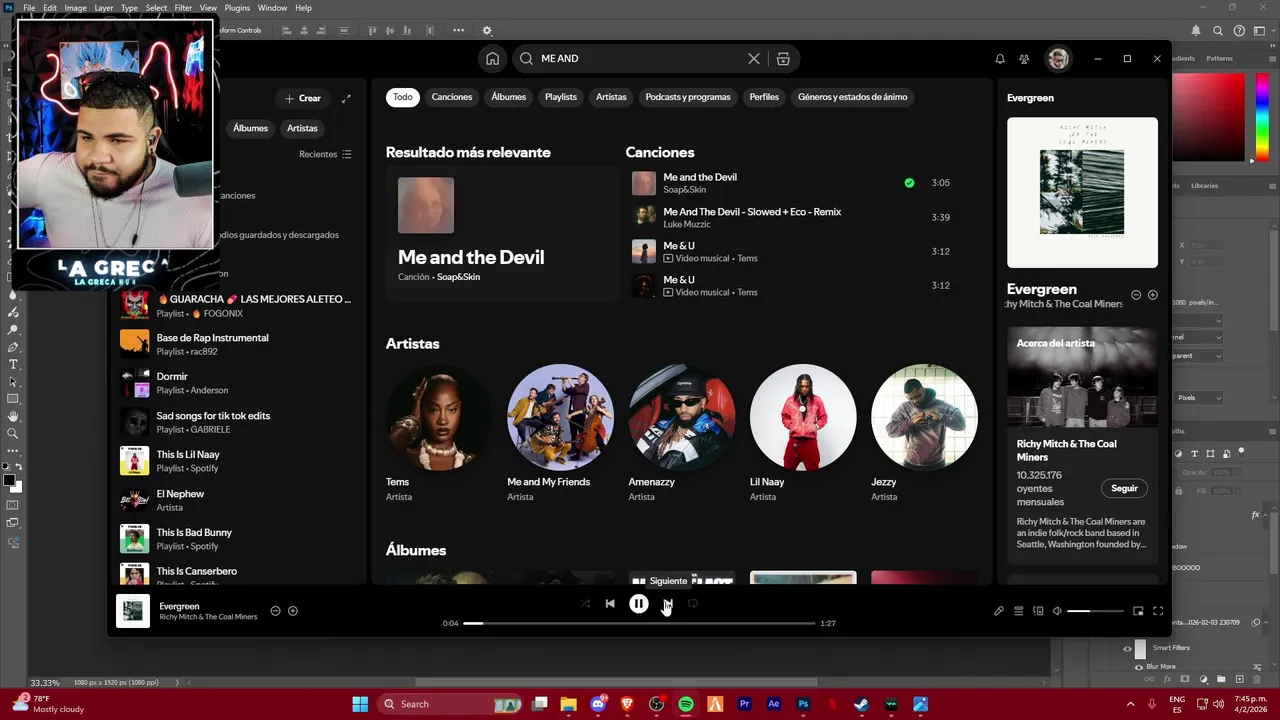This screenshot has width=1280, height=720.
Task: Open El Nephew artist in library
Action: click(237, 500)
